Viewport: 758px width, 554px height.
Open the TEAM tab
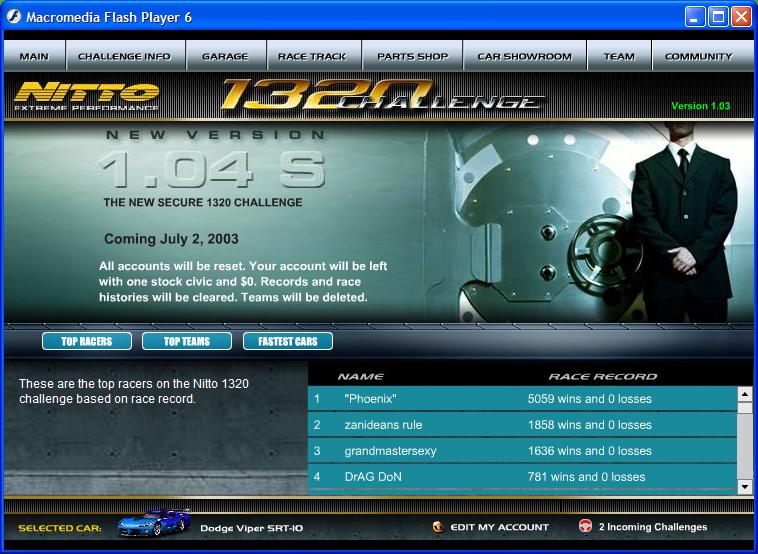coord(619,56)
